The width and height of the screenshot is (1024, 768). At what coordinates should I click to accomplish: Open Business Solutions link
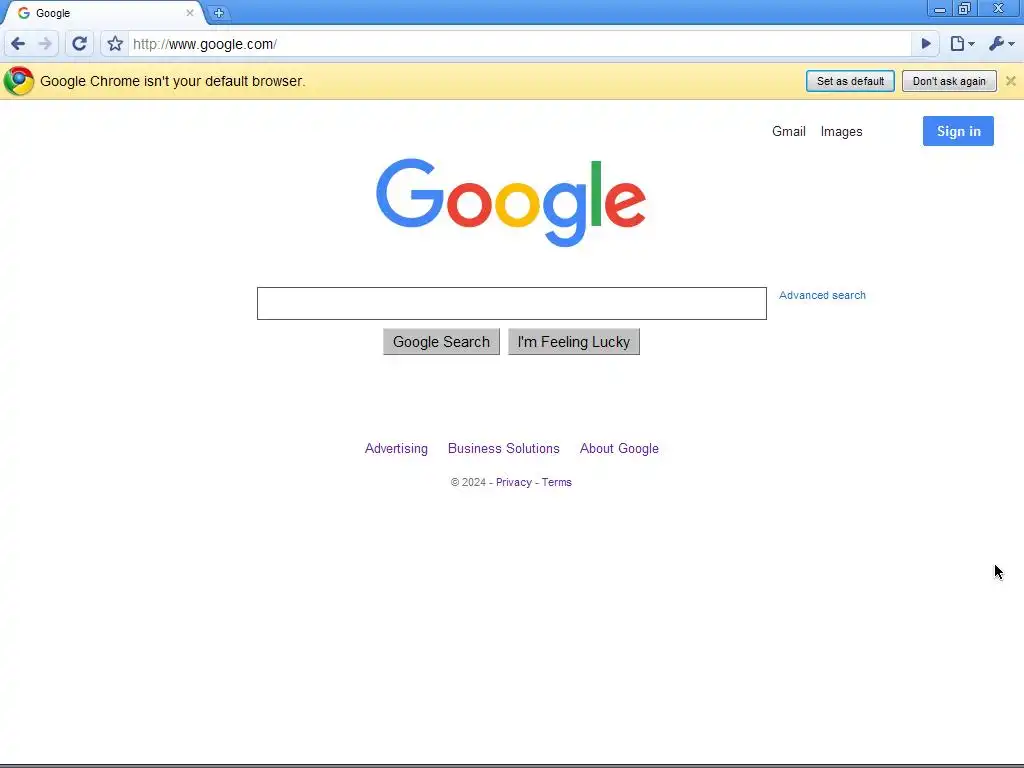click(x=504, y=449)
